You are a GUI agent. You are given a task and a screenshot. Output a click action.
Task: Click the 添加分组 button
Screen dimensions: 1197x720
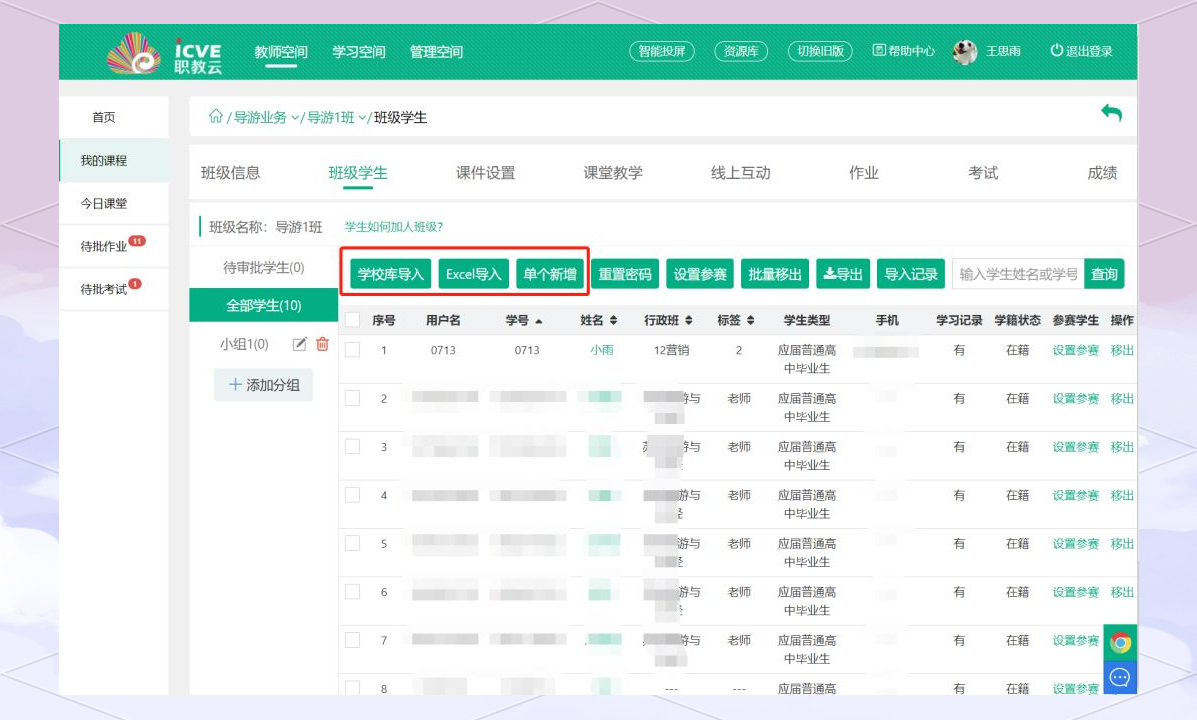pyautogui.click(x=264, y=385)
